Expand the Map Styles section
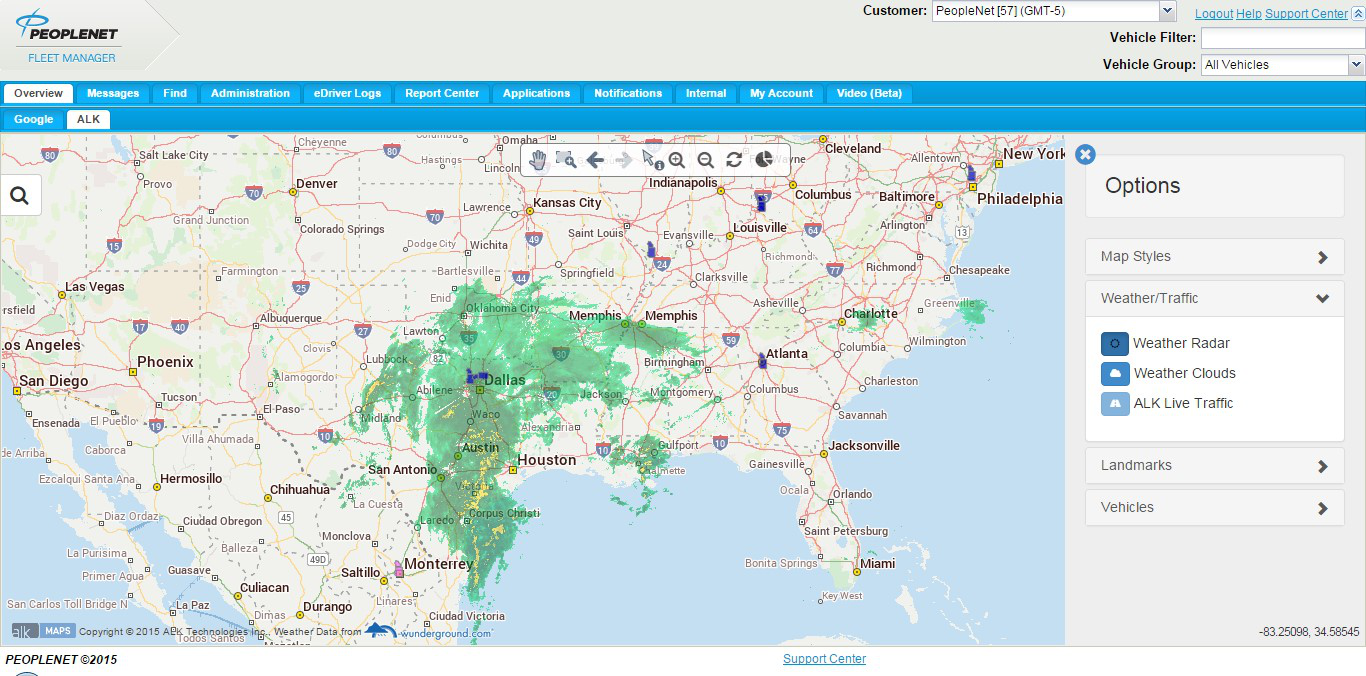The width and height of the screenshot is (1366, 676). (1214, 256)
